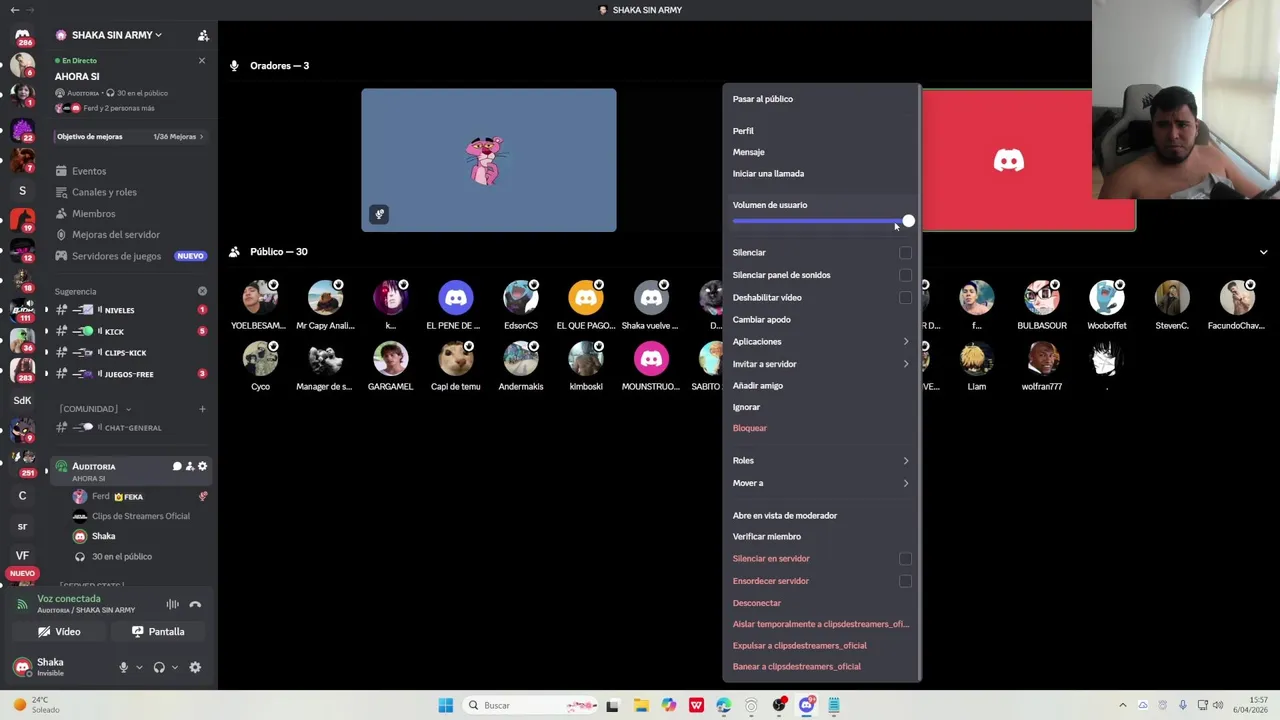This screenshot has height=720, width=1280.
Task: Click the BULBASOUR audience avatar
Action: (1041, 297)
